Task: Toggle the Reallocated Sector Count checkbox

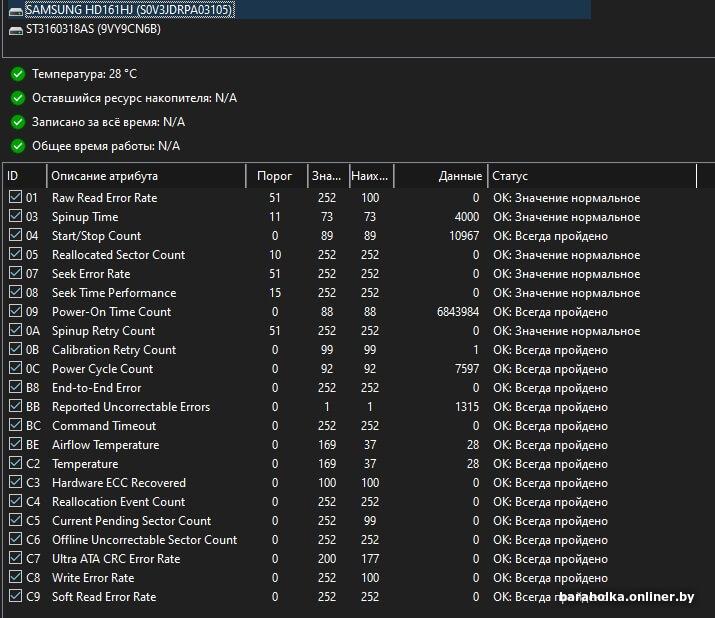Action: click(x=15, y=254)
